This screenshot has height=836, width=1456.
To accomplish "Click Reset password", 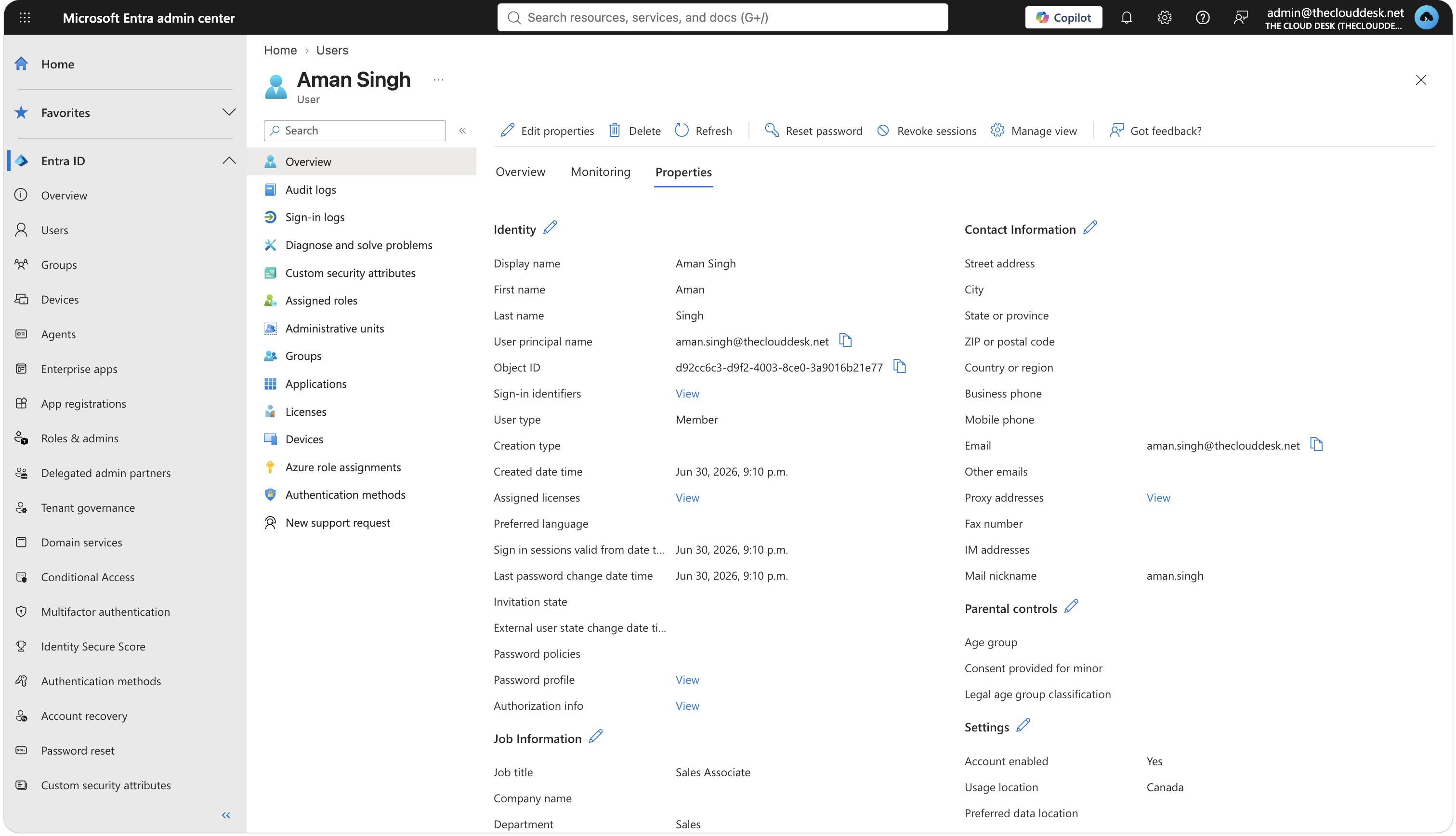I will point(813,131).
